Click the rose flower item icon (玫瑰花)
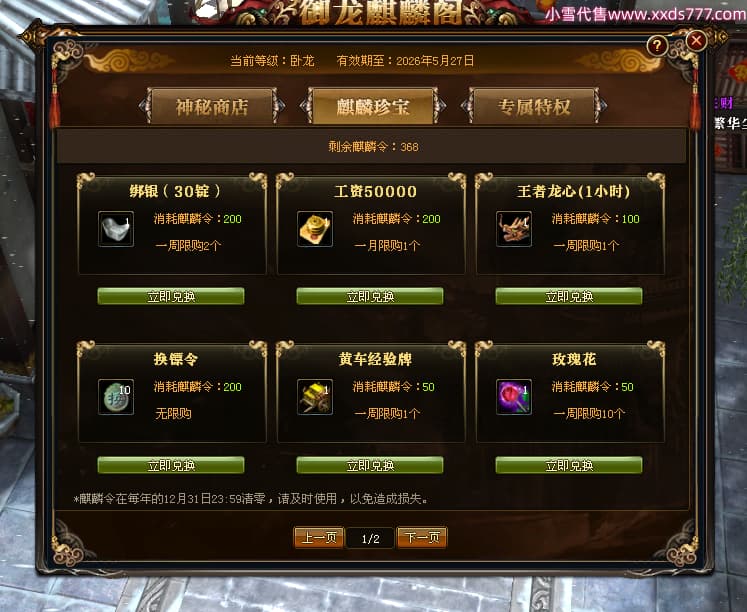This screenshot has height=612, width=747. [x=514, y=397]
